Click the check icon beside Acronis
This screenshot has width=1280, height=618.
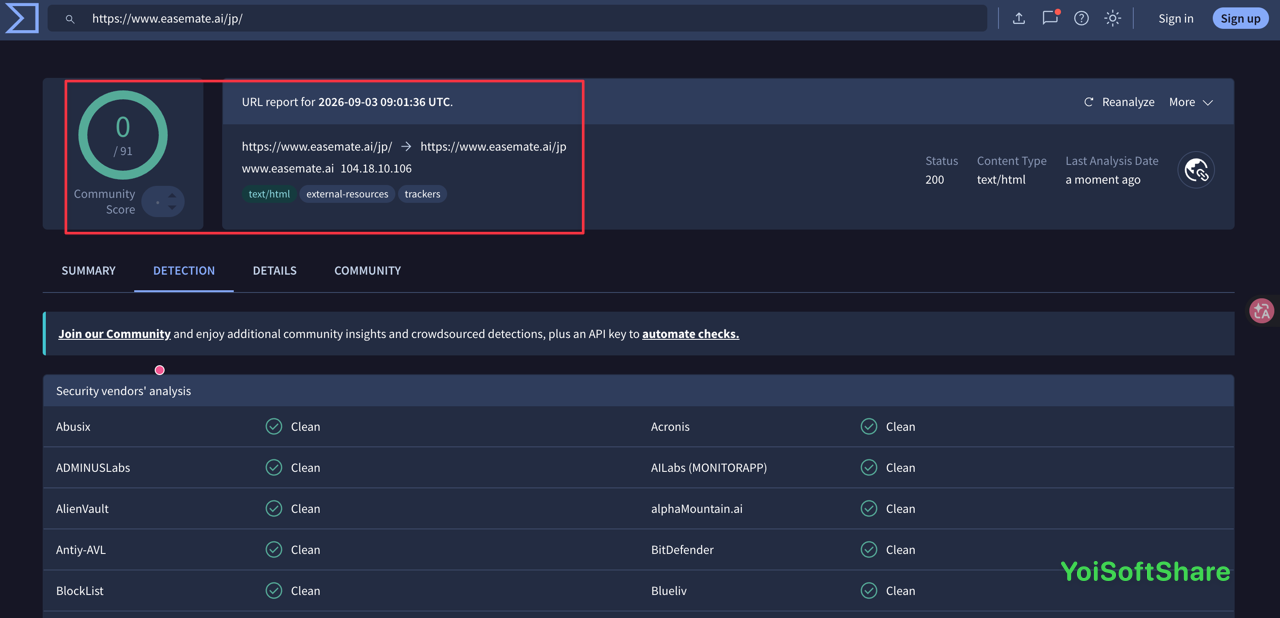click(869, 426)
